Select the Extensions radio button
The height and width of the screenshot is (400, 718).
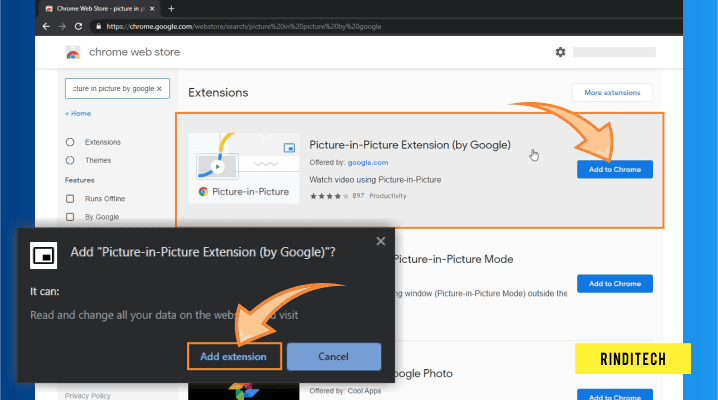70,142
